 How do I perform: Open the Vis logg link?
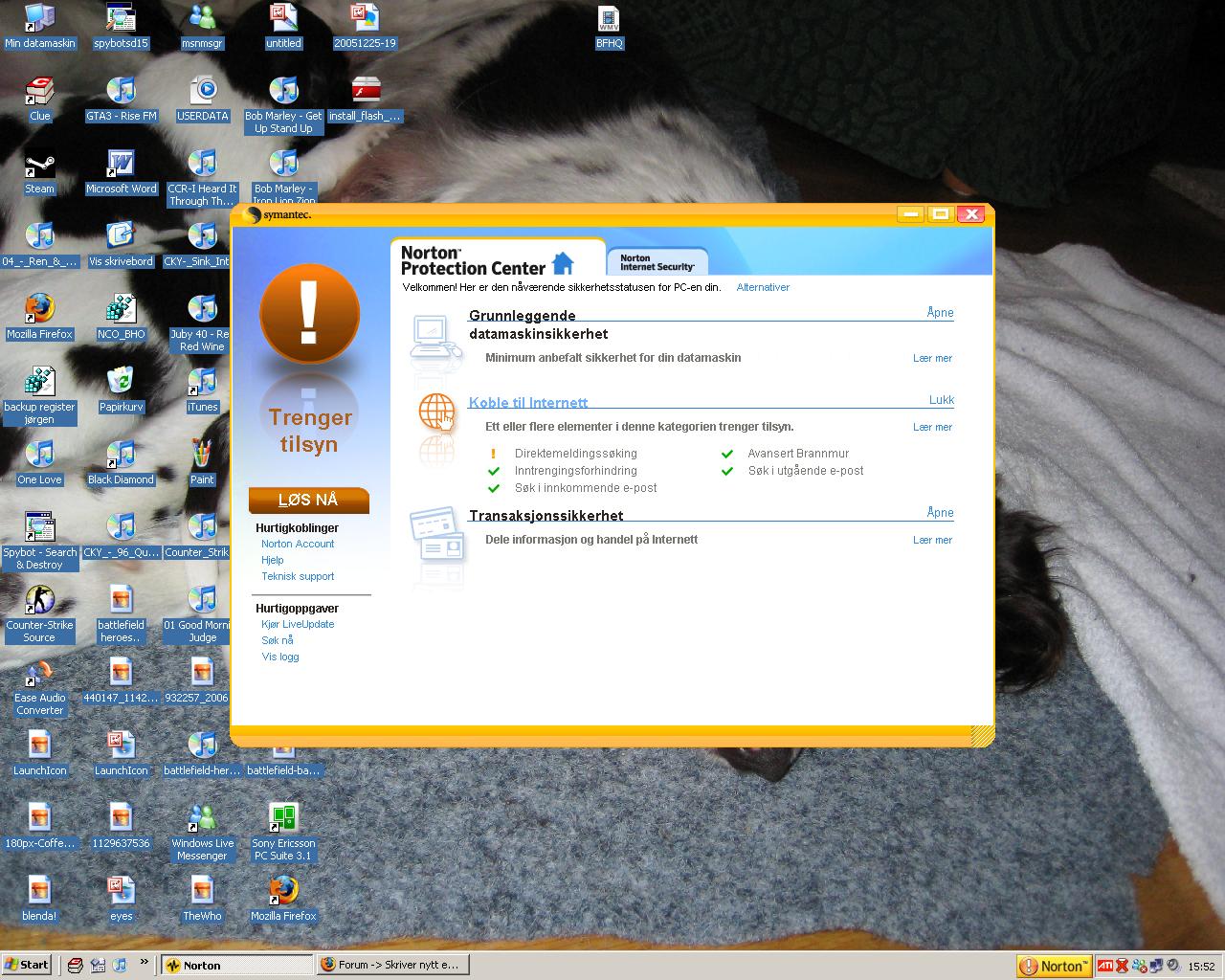pos(280,657)
